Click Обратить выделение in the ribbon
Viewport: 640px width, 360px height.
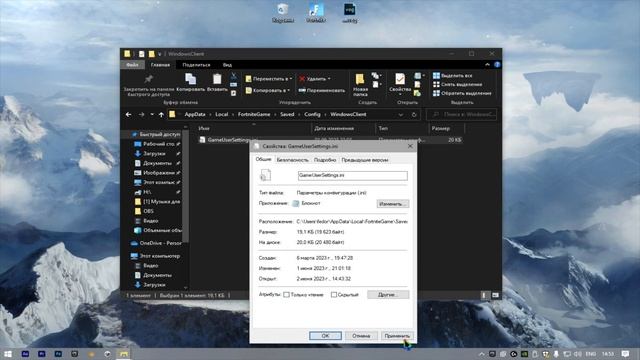[462, 93]
